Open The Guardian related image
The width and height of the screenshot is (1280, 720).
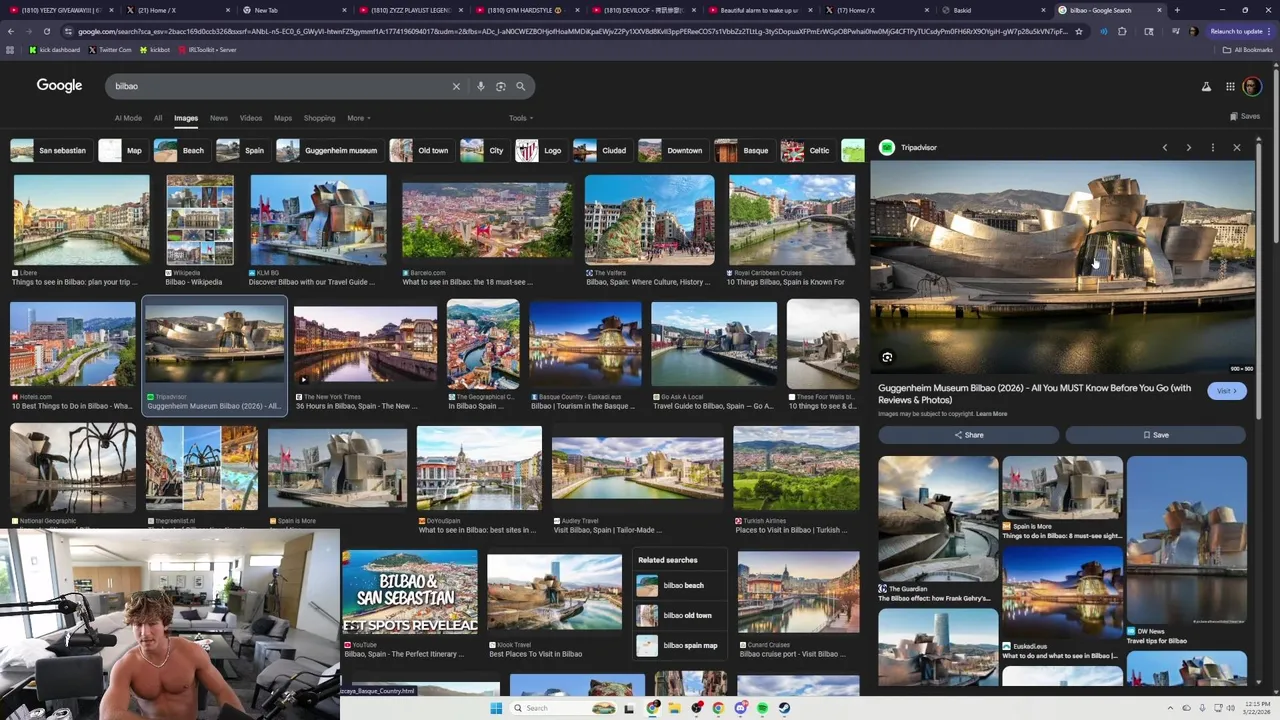(x=938, y=520)
